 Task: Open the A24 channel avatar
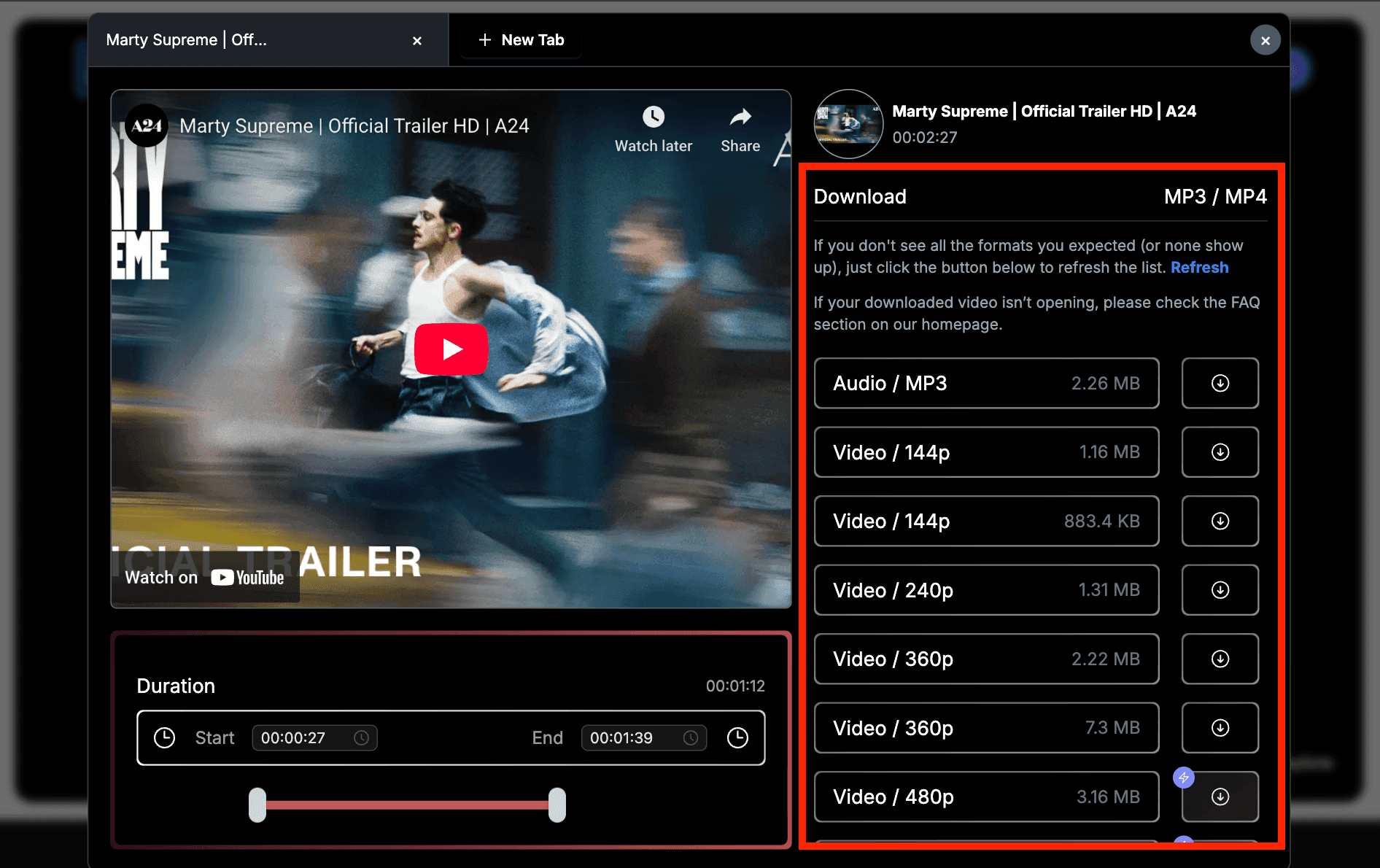[147, 125]
